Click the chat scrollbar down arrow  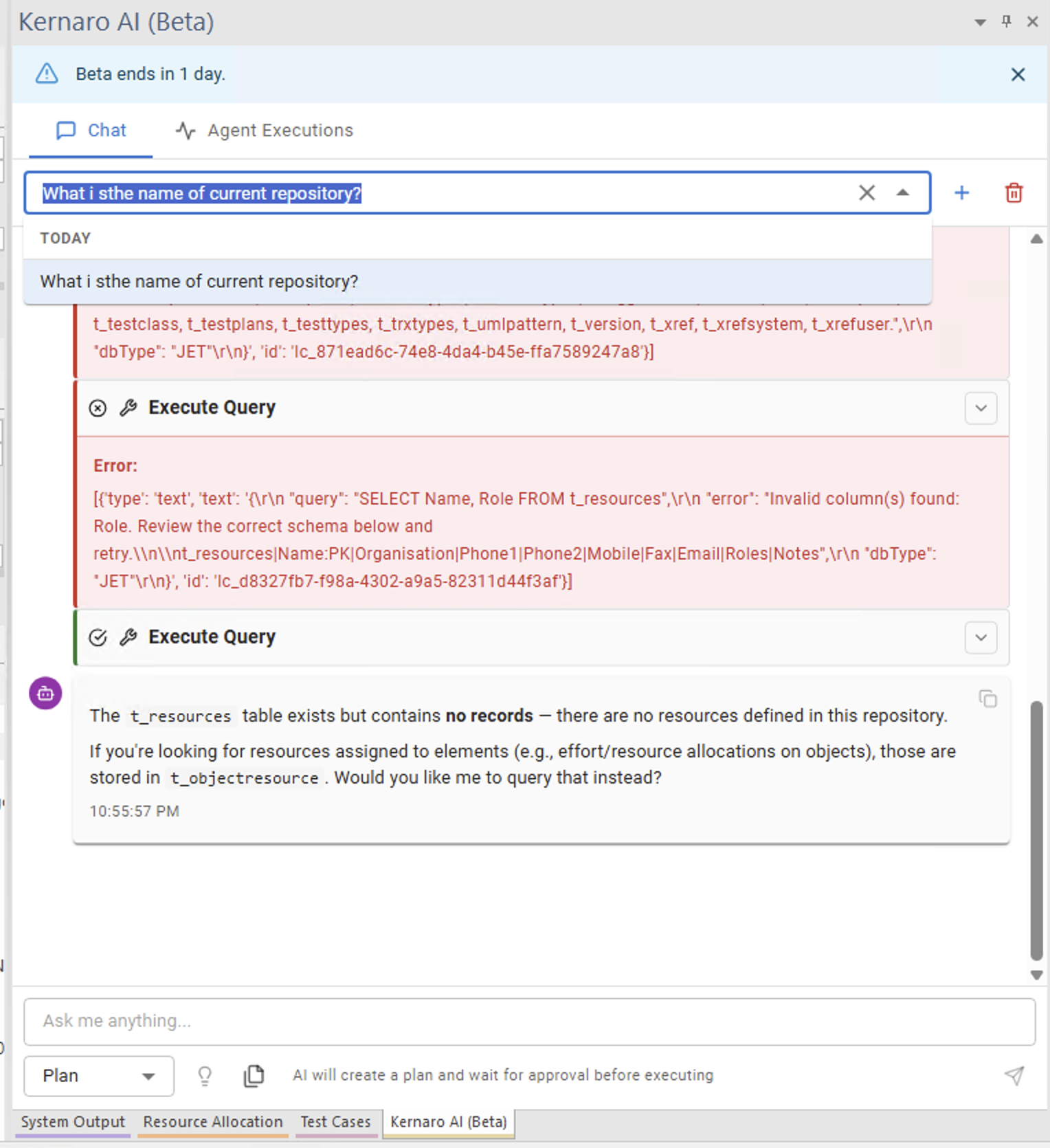[1037, 975]
